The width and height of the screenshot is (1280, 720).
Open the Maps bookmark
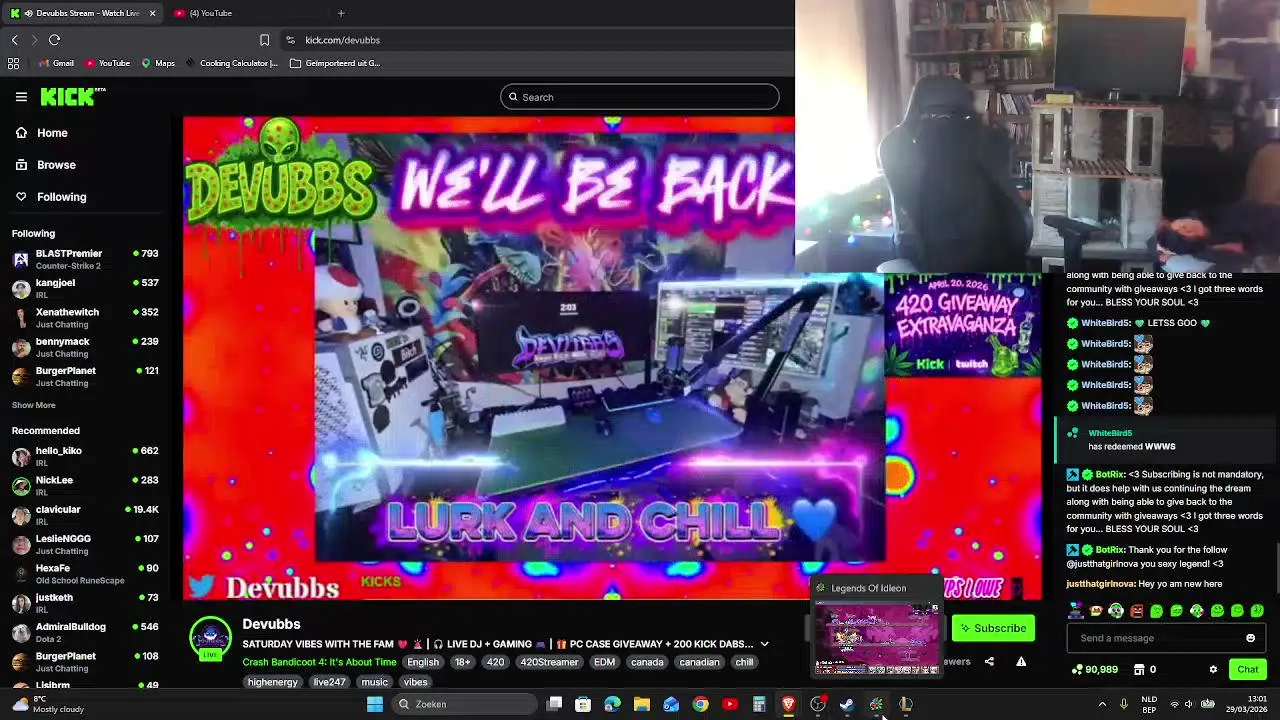coord(158,63)
